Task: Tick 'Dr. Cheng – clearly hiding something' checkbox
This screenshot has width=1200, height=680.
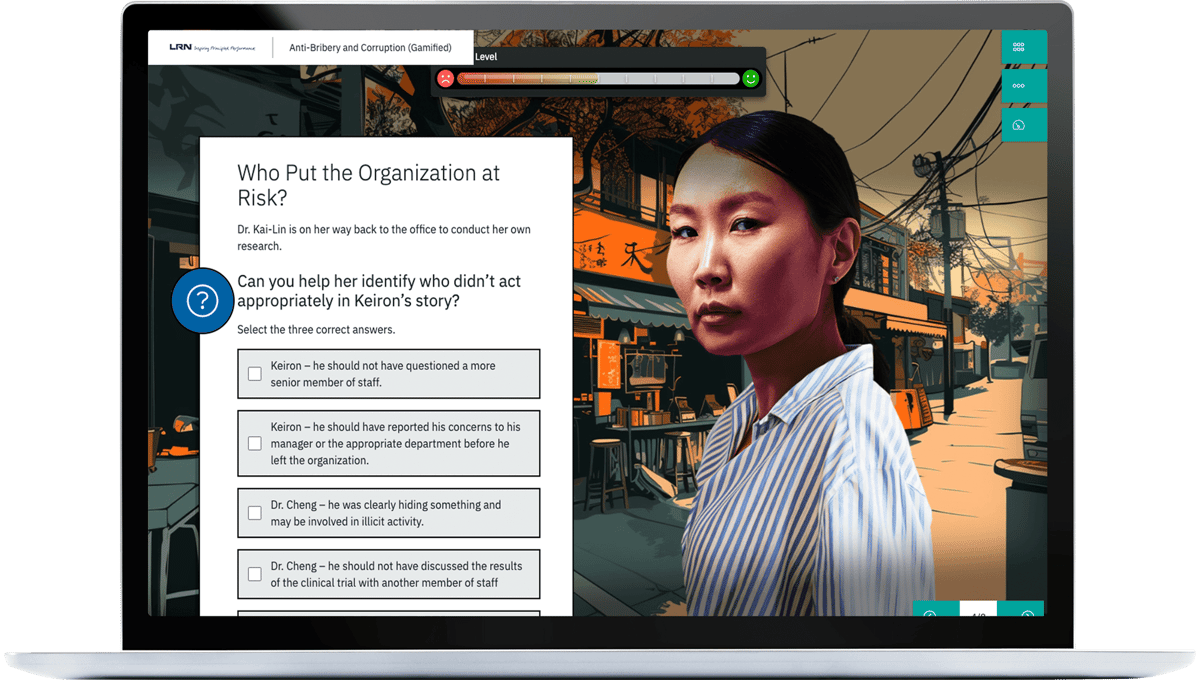Action: point(255,513)
